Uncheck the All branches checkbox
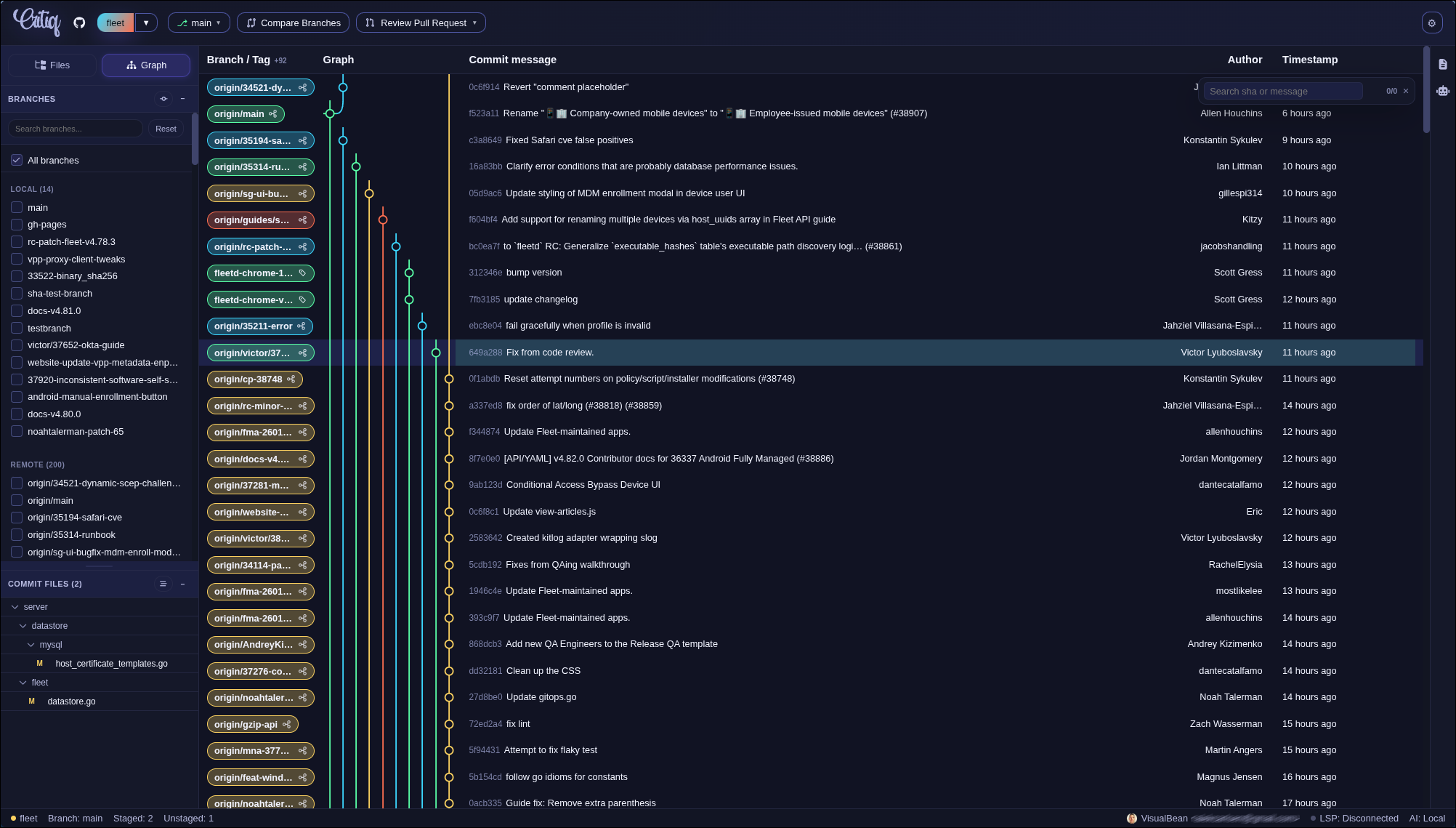This screenshot has height=828, width=1456. (x=17, y=160)
